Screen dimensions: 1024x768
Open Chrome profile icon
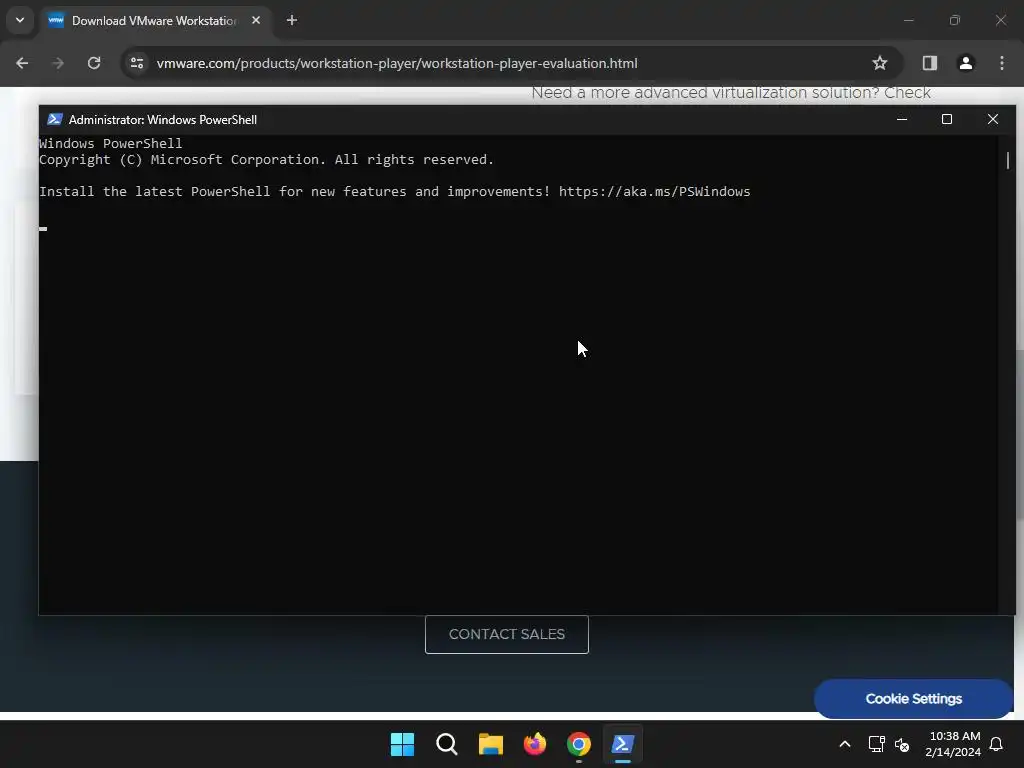[x=966, y=63]
